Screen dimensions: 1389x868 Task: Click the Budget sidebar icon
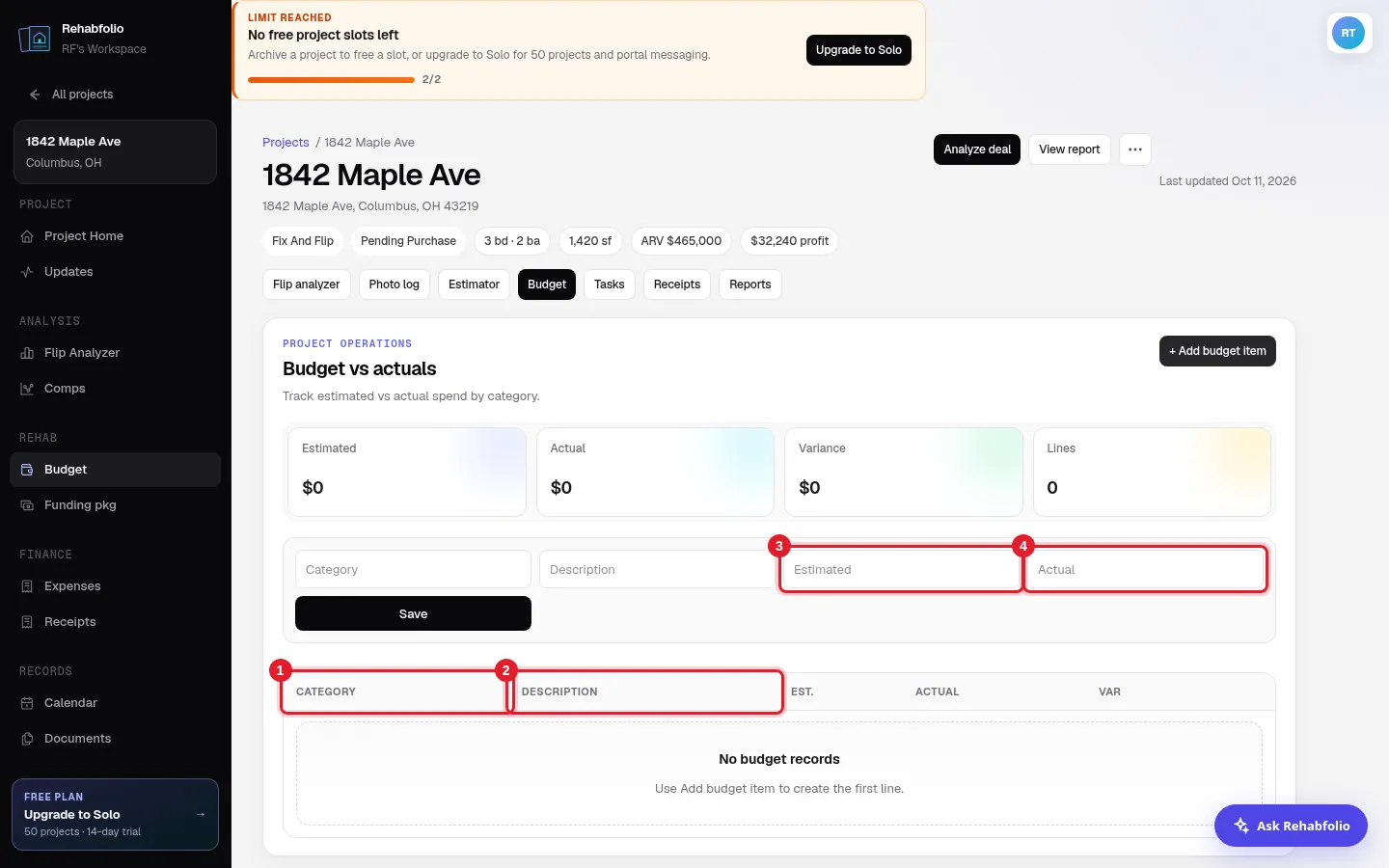click(27, 470)
